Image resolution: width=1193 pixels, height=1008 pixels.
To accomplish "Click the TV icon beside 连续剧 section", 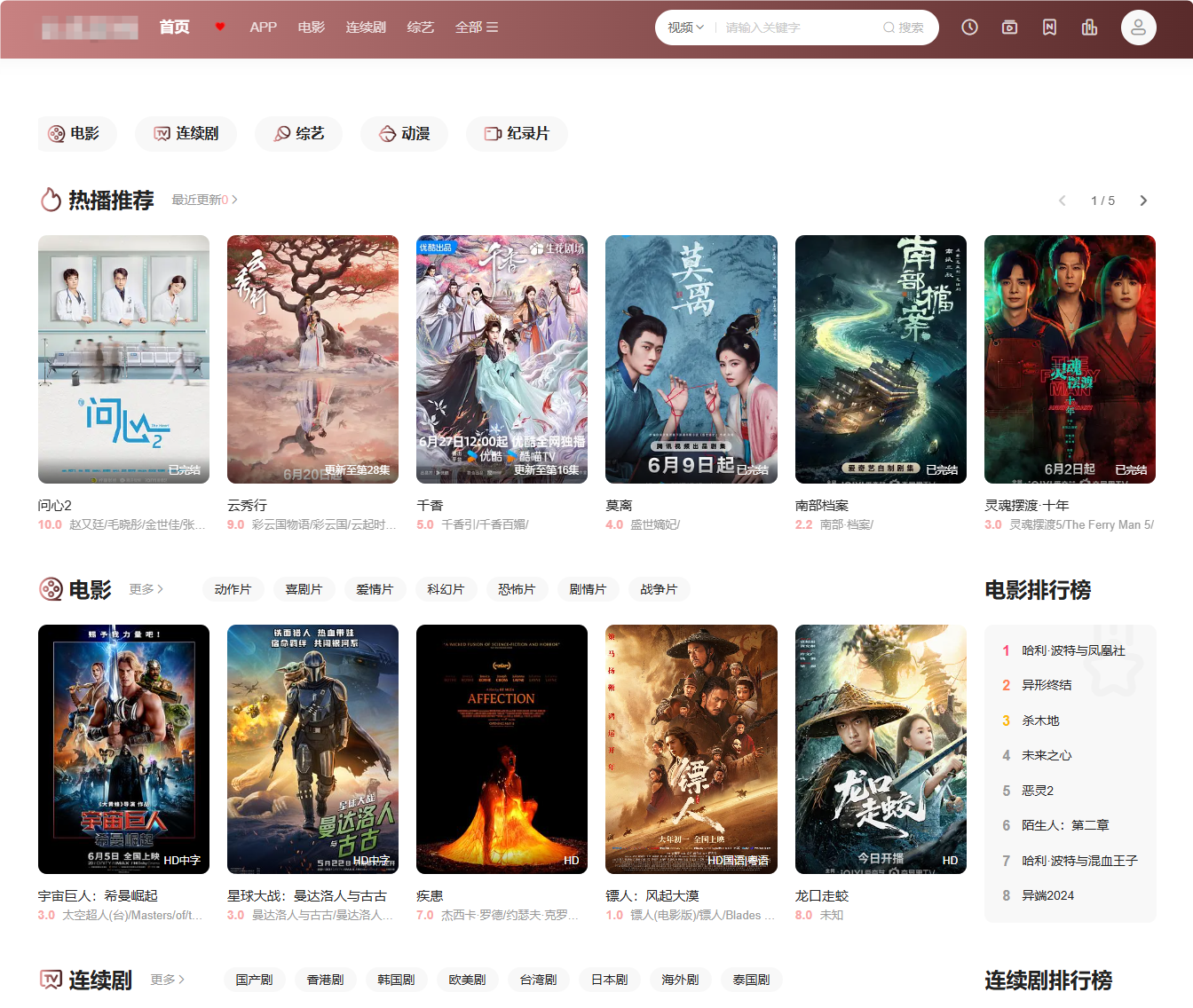I will 51,980.
